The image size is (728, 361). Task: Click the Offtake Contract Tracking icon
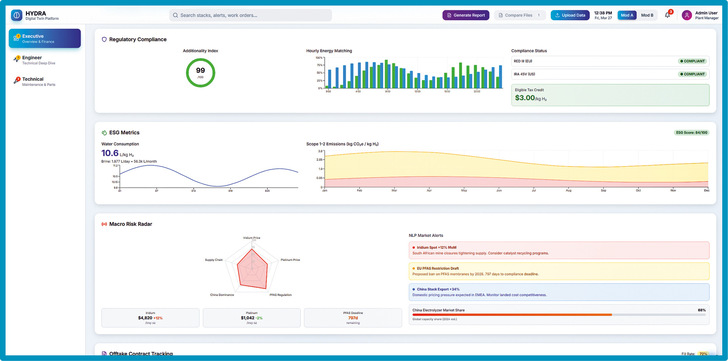(x=104, y=354)
